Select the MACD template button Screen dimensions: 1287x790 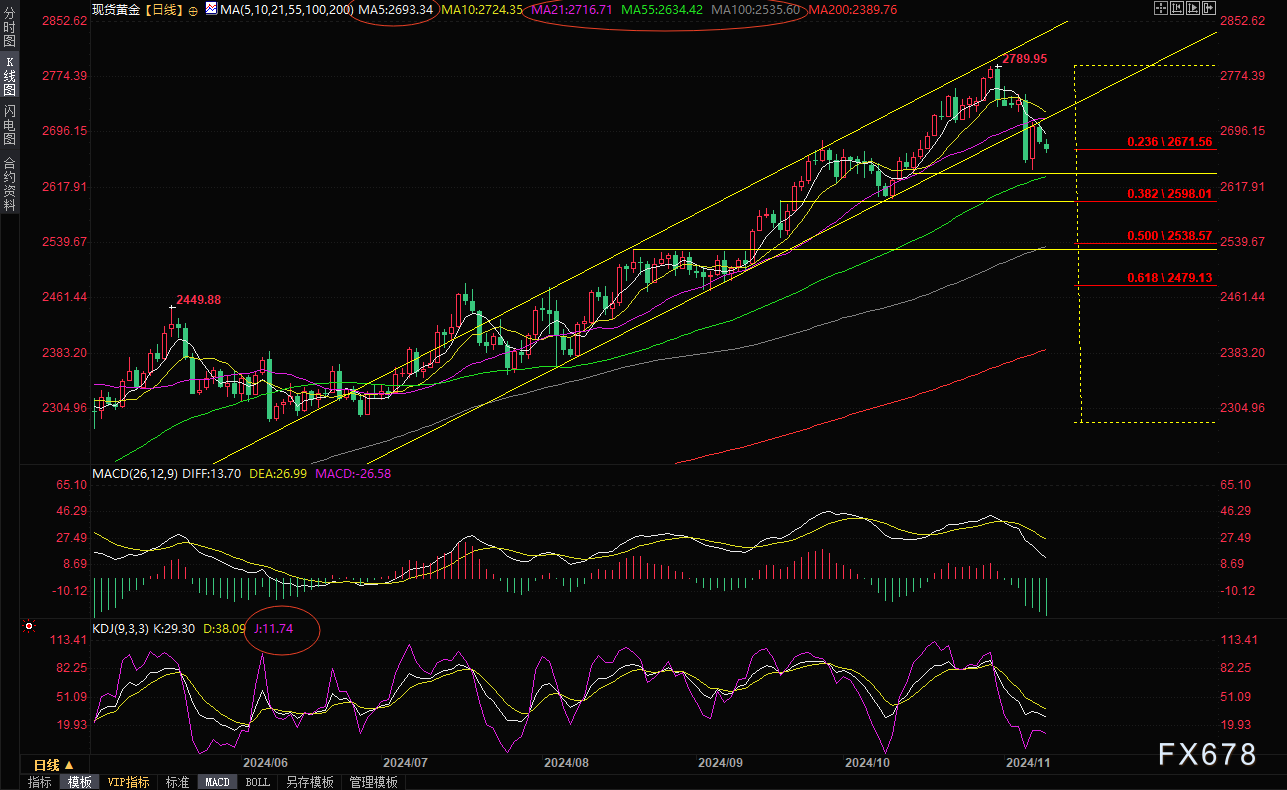[x=217, y=782]
